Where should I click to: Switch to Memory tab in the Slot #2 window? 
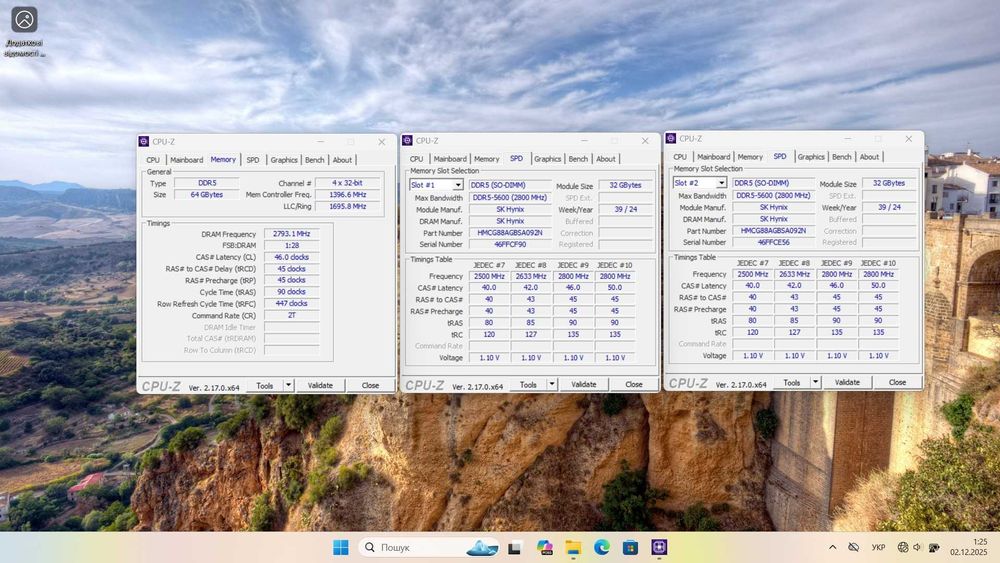point(750,157)
